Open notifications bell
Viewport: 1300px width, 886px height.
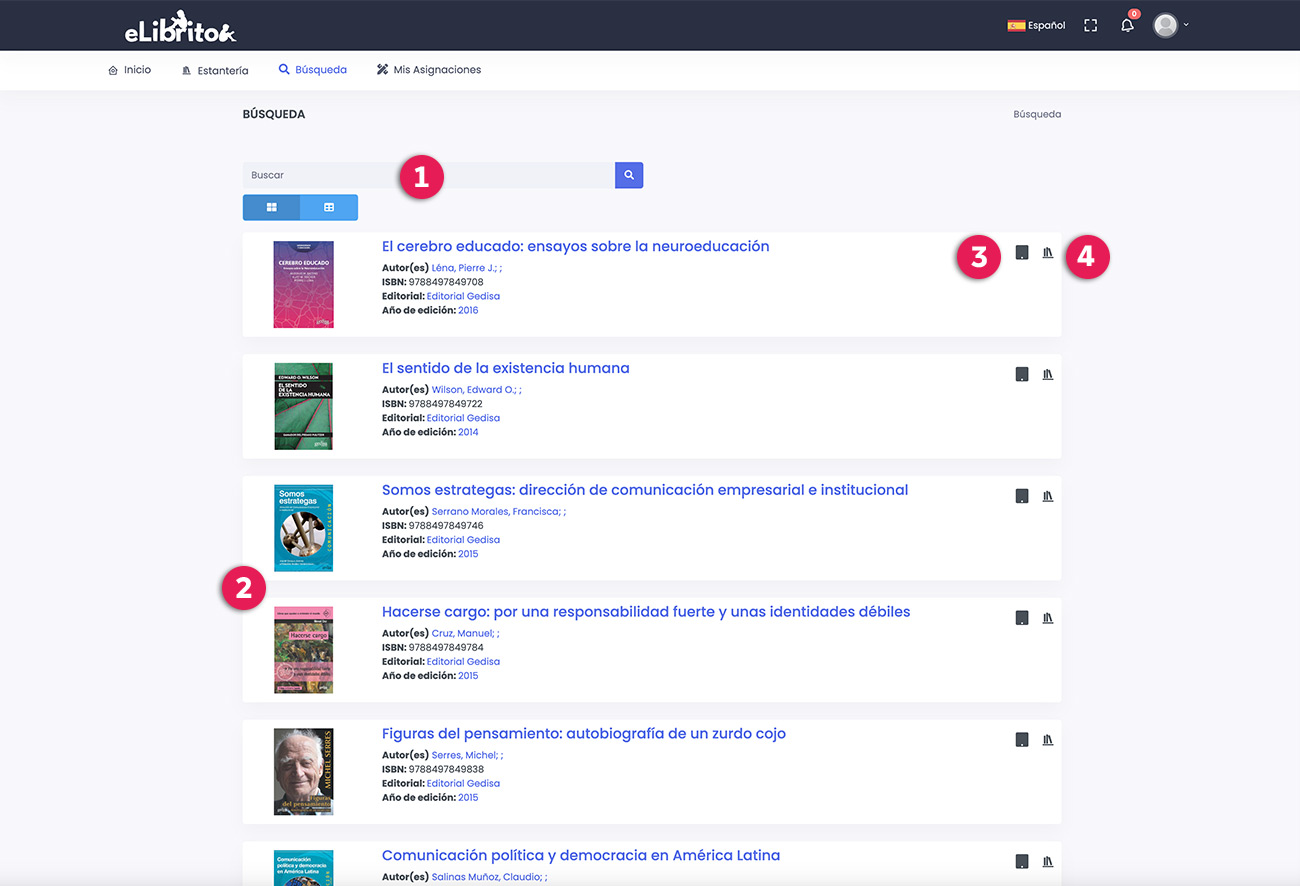[1127, 25]
